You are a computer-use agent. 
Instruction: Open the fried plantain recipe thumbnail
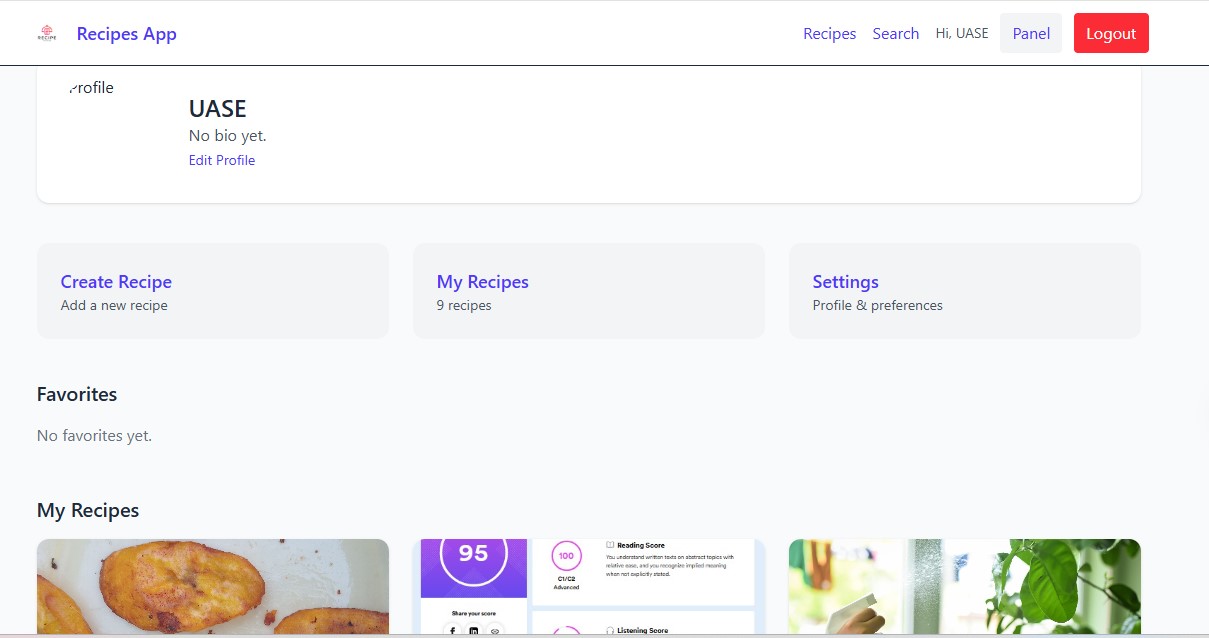pos(212,587)
